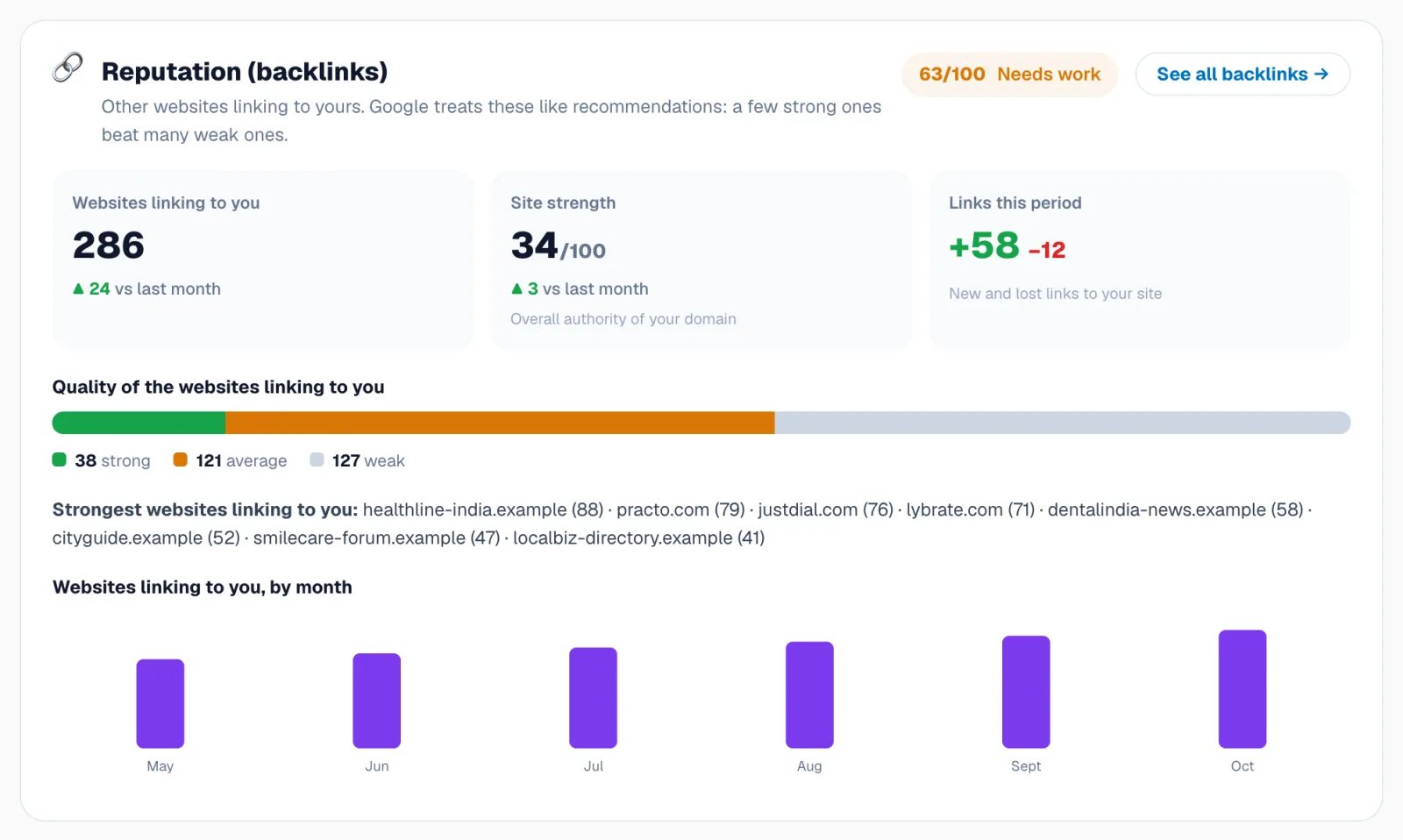Click the Overall authority of your domain note

coord(623,319)
